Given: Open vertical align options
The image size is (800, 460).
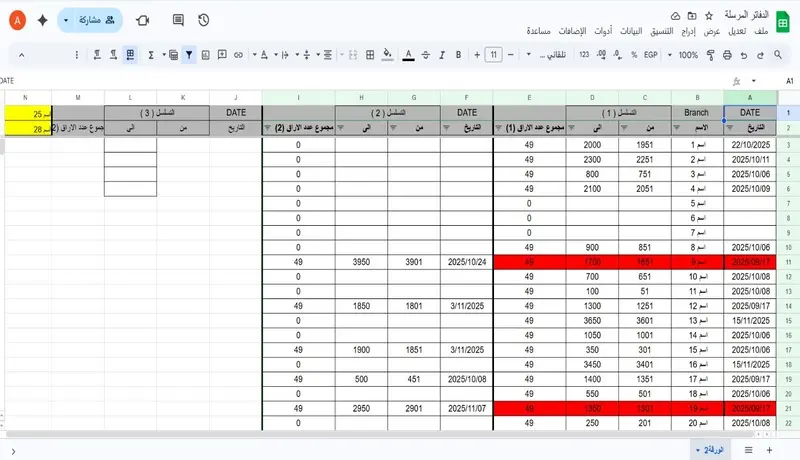Looking at the screenshot, I should click(x=307, y=55).
